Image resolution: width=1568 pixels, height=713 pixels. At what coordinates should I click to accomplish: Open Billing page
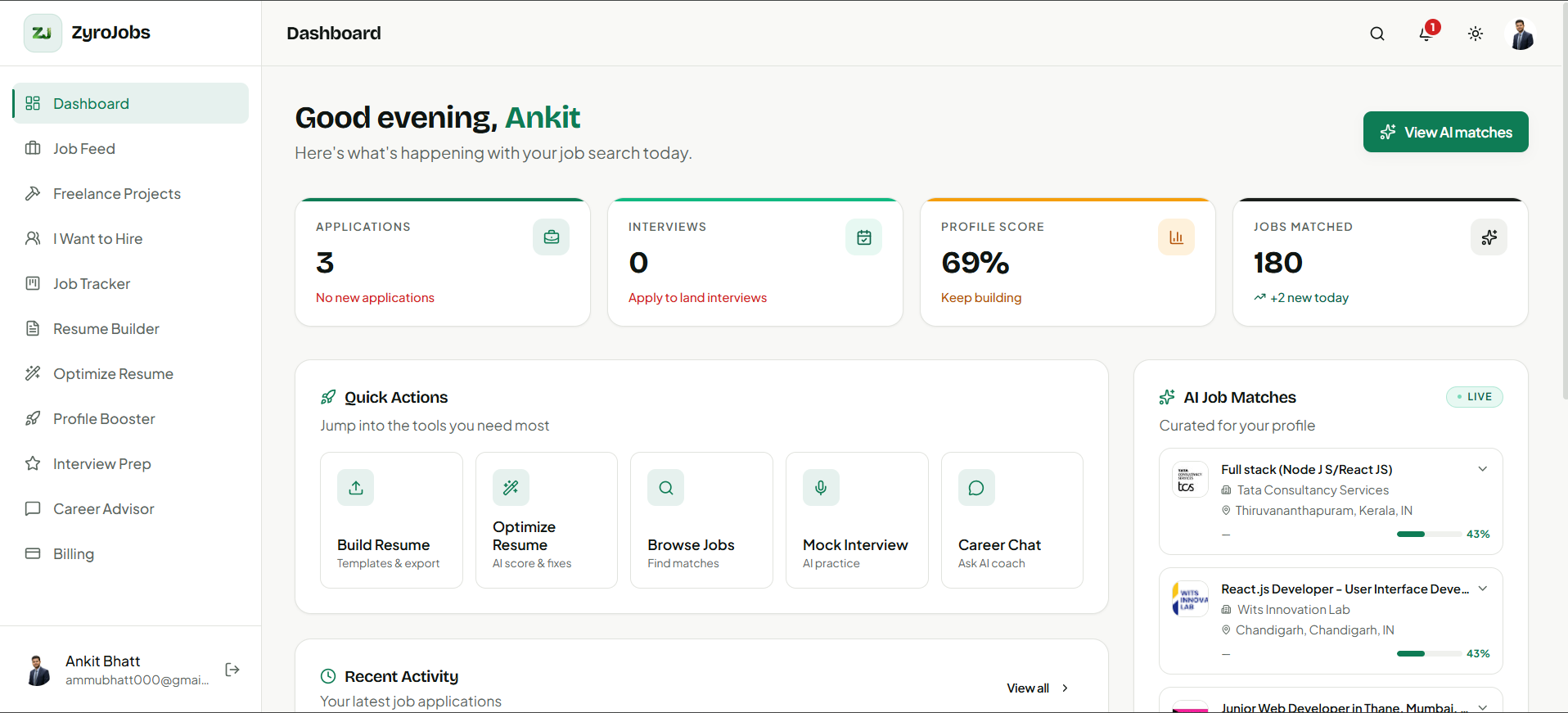coord(131,553)
